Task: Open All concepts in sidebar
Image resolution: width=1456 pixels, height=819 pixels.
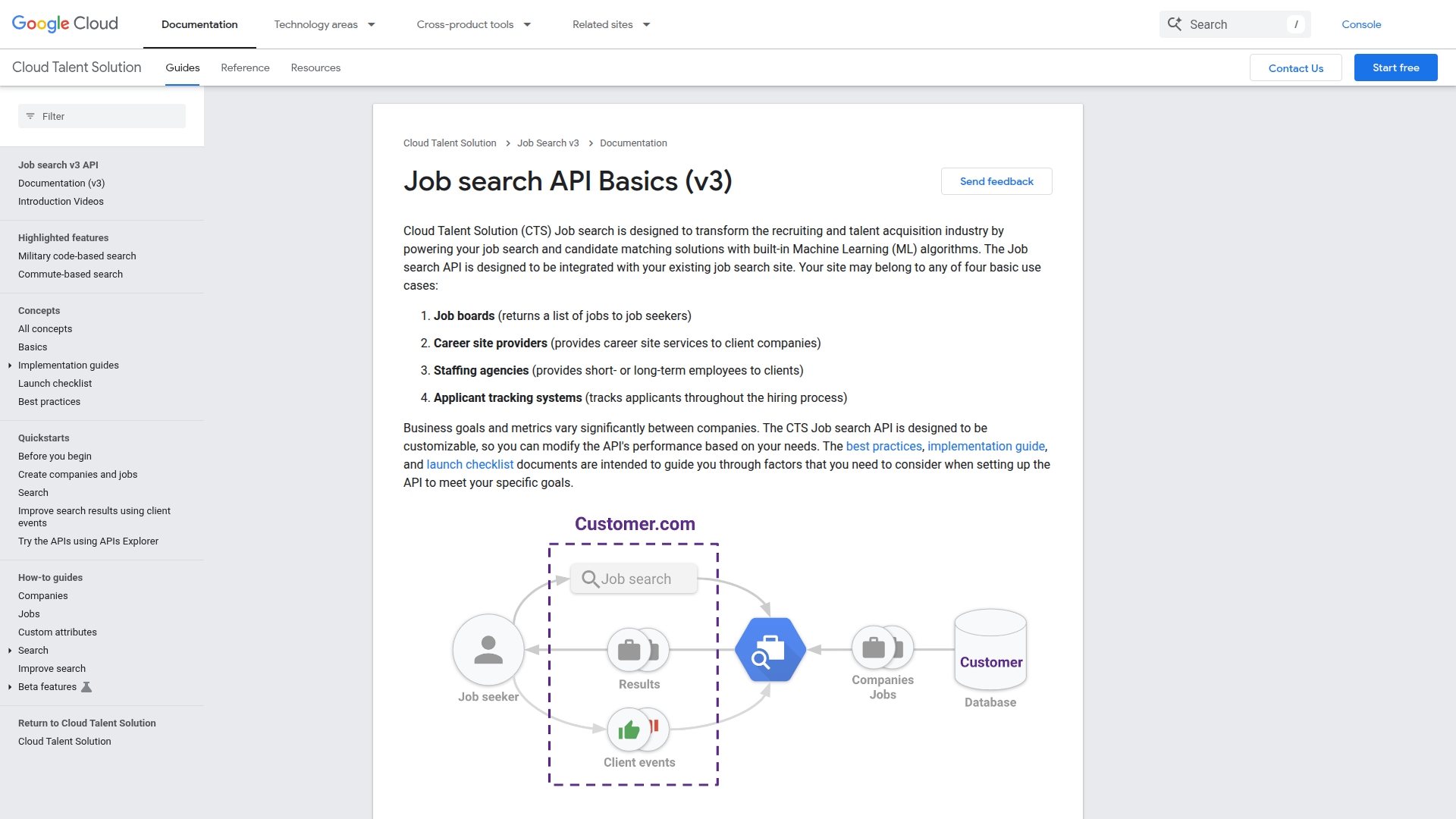Action: coord(45,329)
